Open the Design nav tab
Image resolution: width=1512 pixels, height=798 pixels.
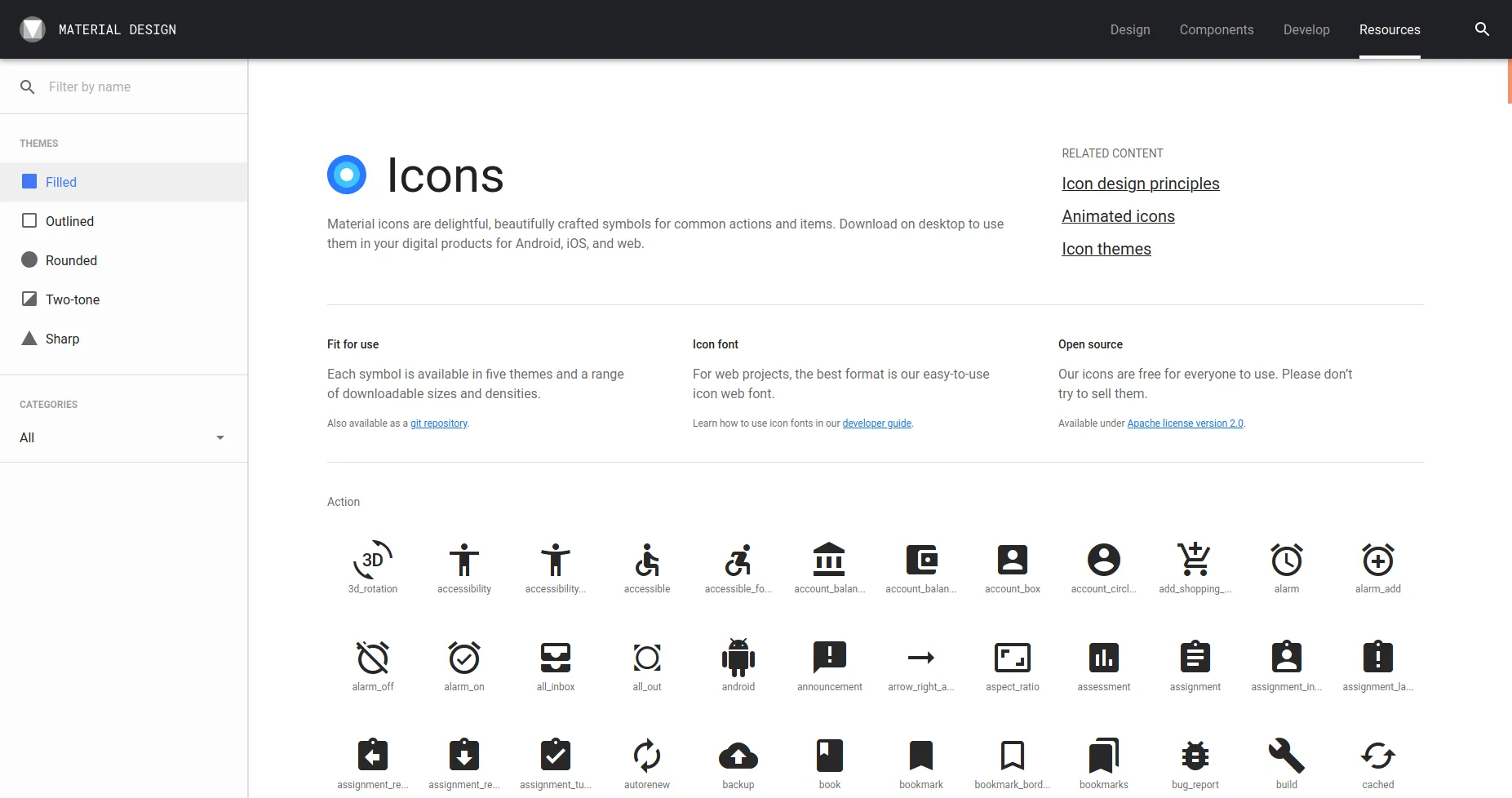[x=1130, y=29]
